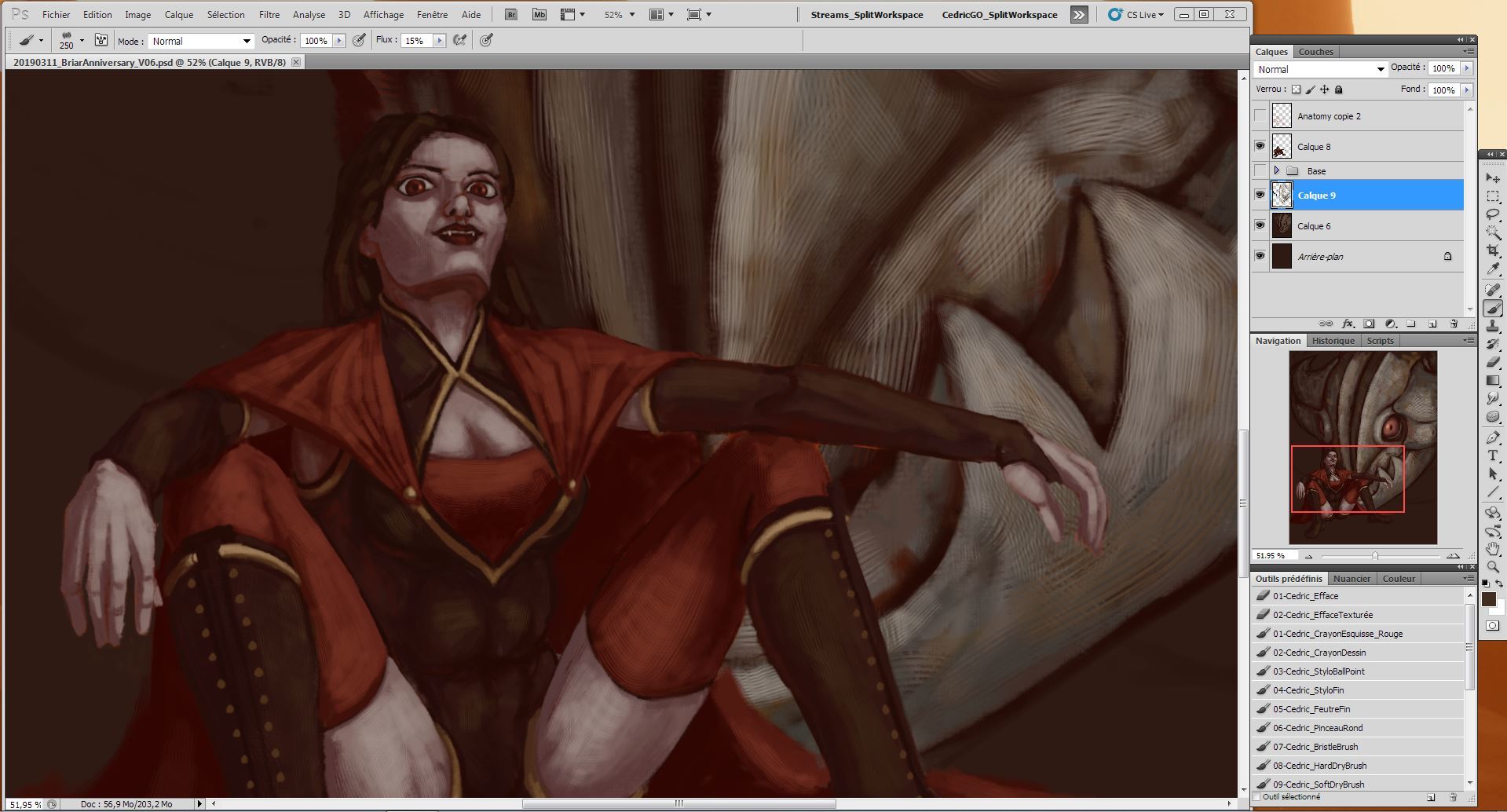
Task: Open the brush panel toggle icon
Action: click(x=101, y=41)
